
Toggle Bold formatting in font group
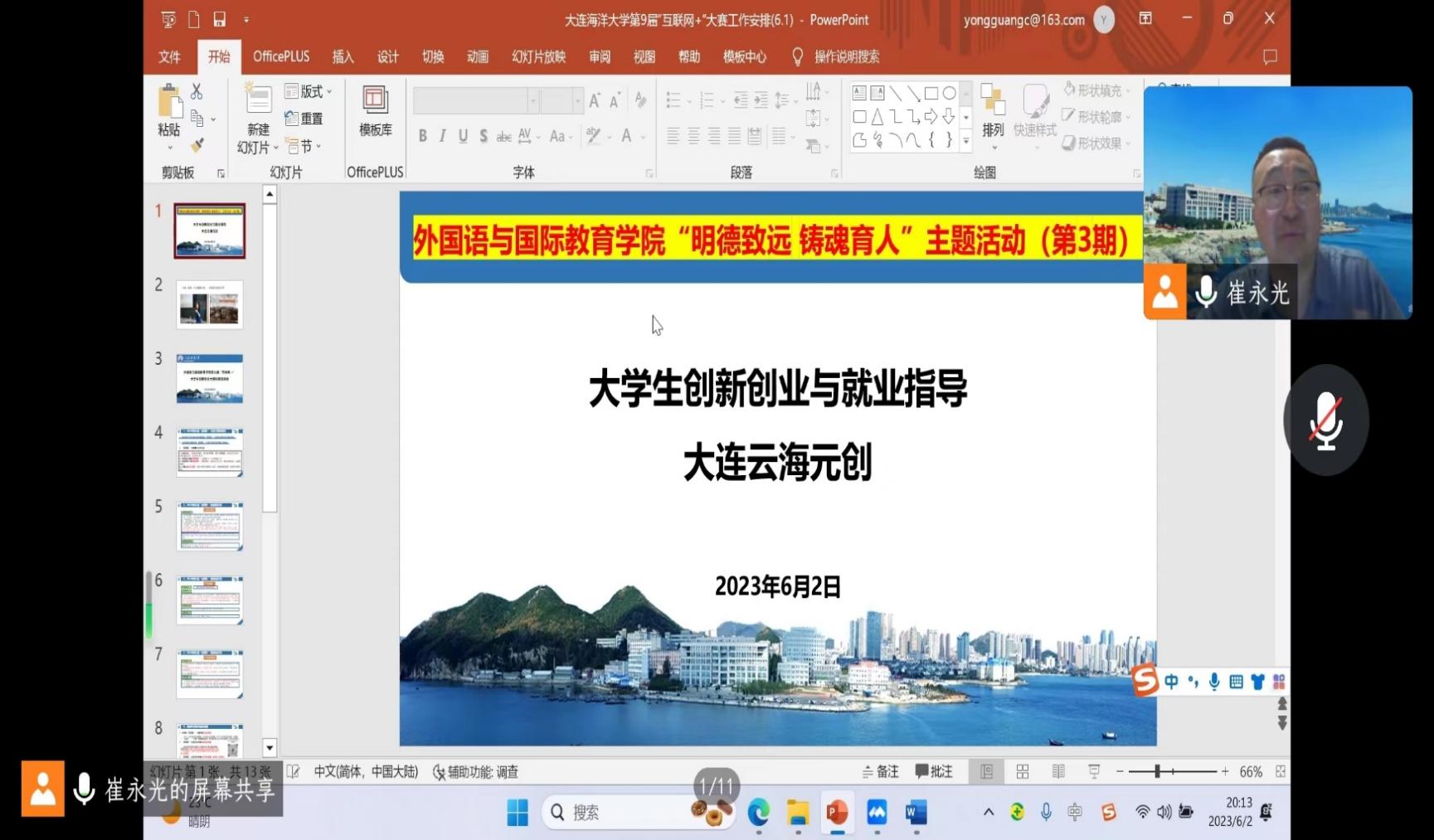(422, 136)
